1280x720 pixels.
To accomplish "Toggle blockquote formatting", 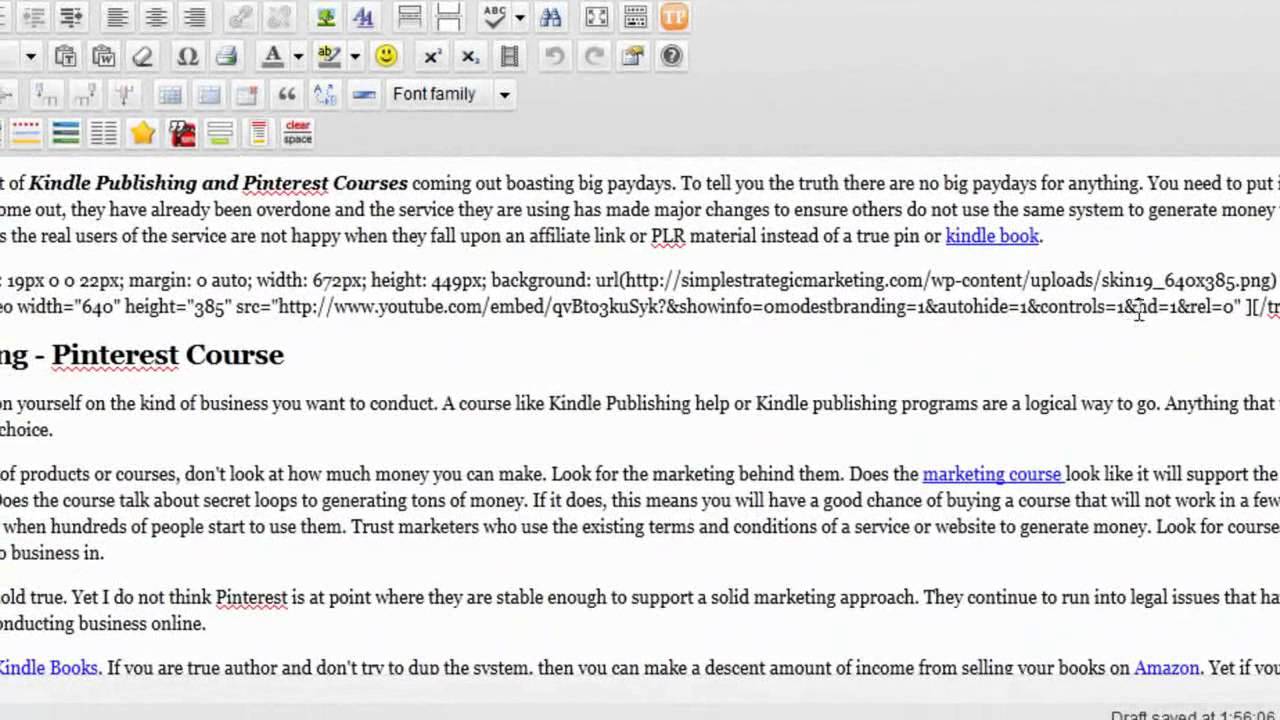I will (x=287, y=94).
